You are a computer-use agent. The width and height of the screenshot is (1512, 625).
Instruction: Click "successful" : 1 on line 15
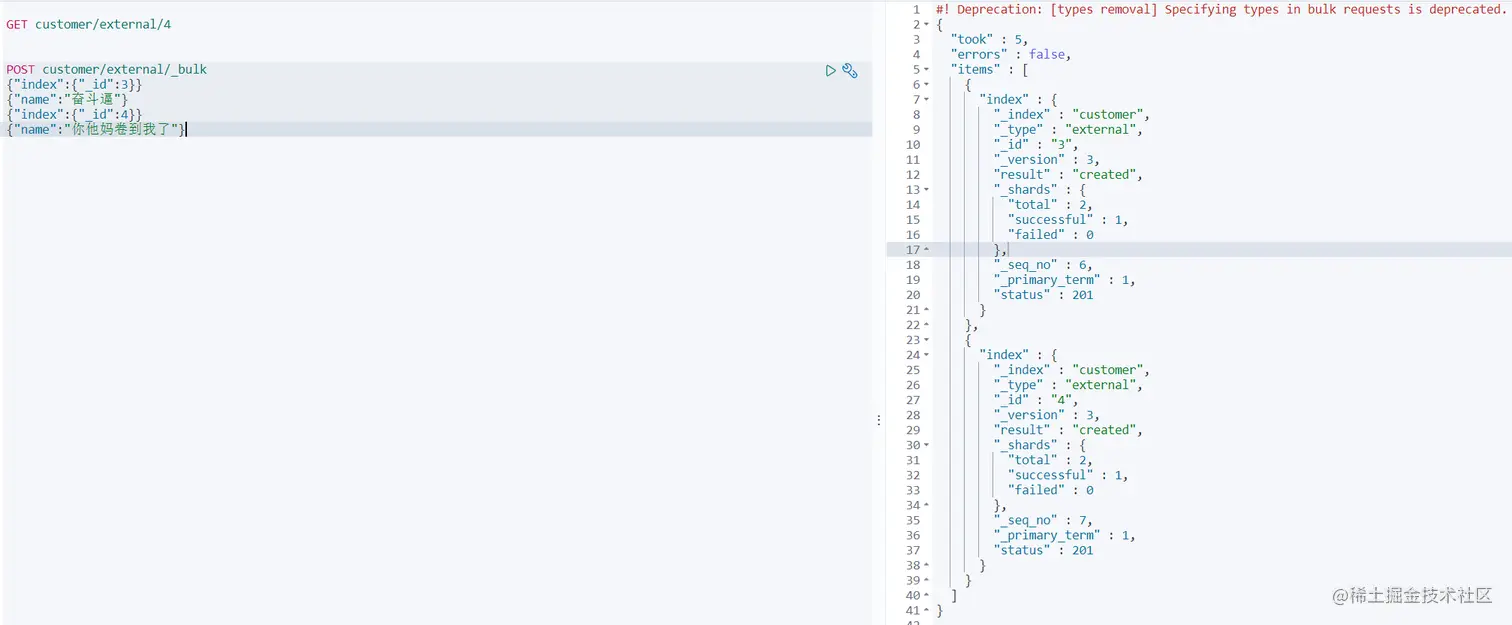tap(1068, 219)
